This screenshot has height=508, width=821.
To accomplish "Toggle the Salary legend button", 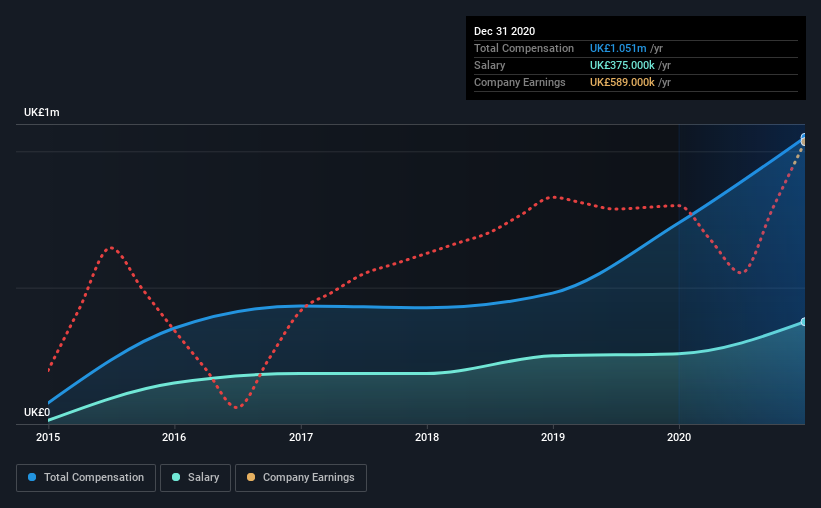I will [195, 478].
